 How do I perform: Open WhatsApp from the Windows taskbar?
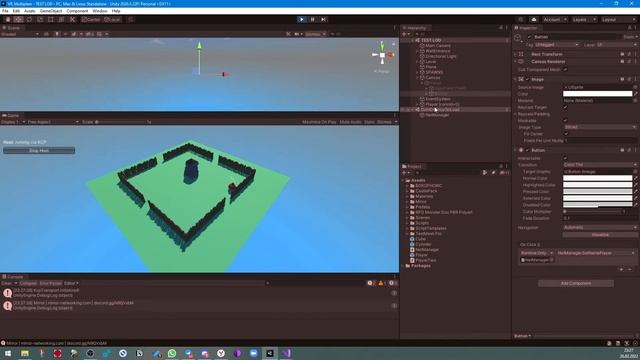172,353
